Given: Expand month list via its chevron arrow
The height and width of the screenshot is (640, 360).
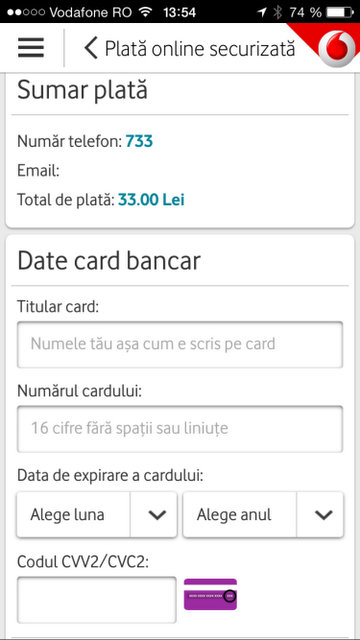Looking at the screenshot, I should click(157, 515).
